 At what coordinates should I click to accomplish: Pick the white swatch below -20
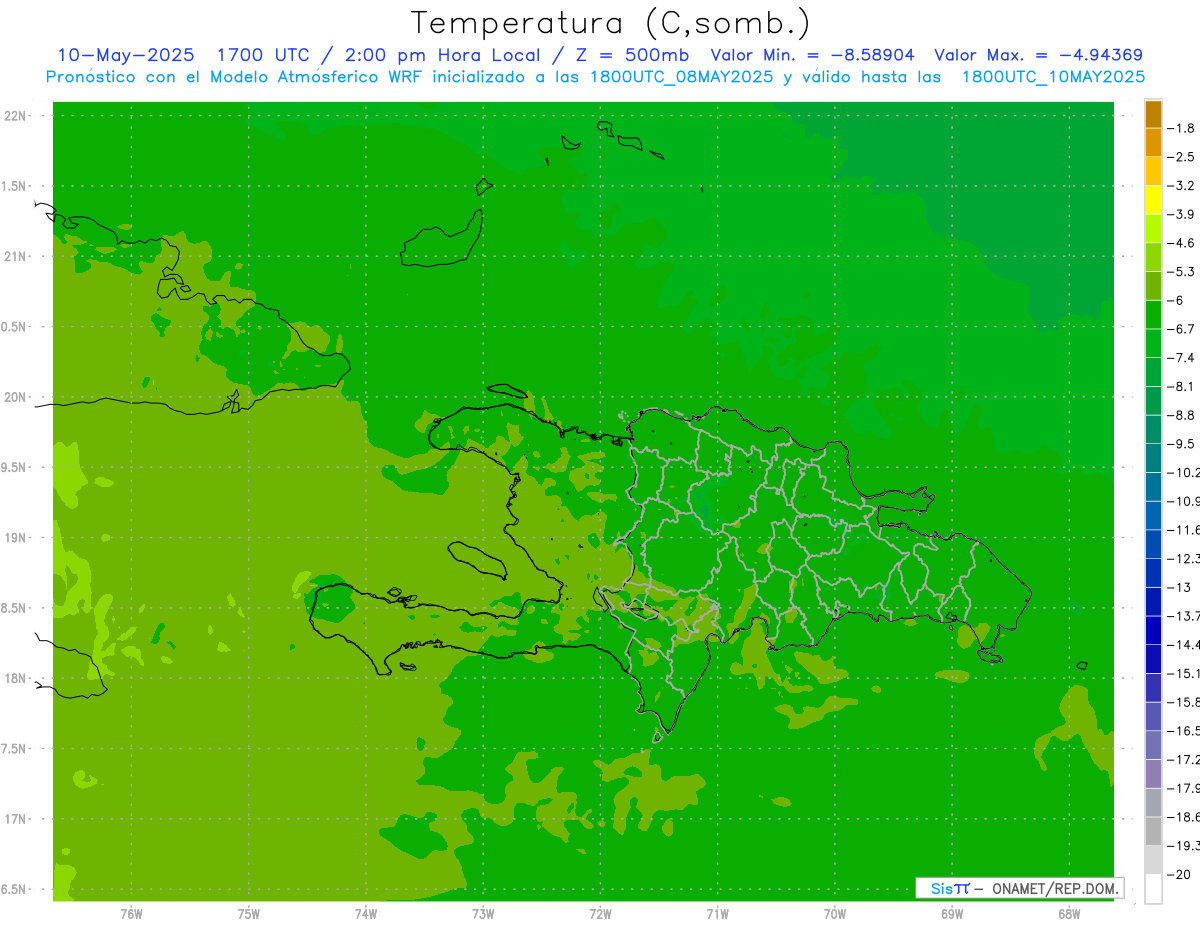1153,889
